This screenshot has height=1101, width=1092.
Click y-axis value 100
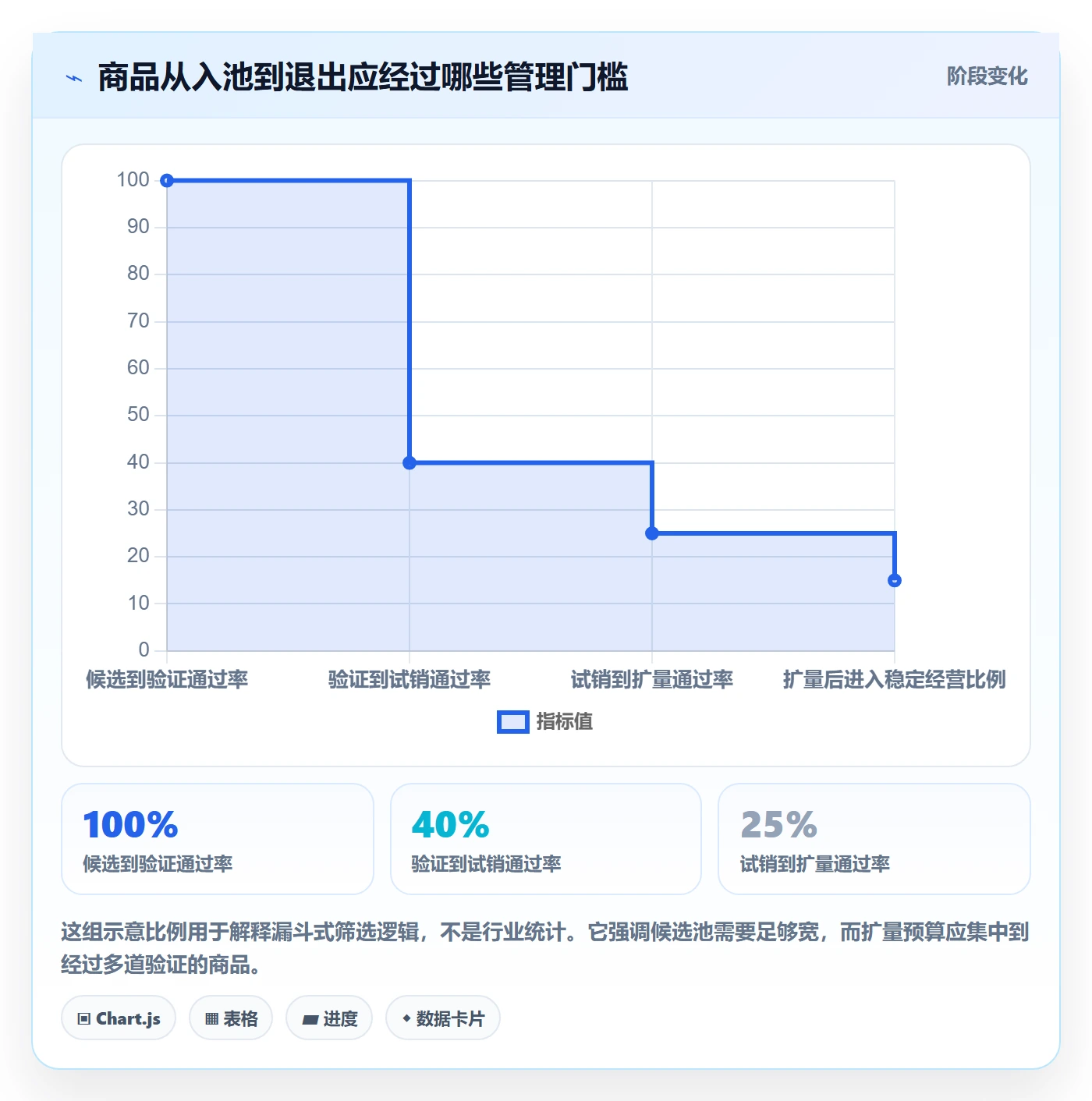[x=133, y=180]
